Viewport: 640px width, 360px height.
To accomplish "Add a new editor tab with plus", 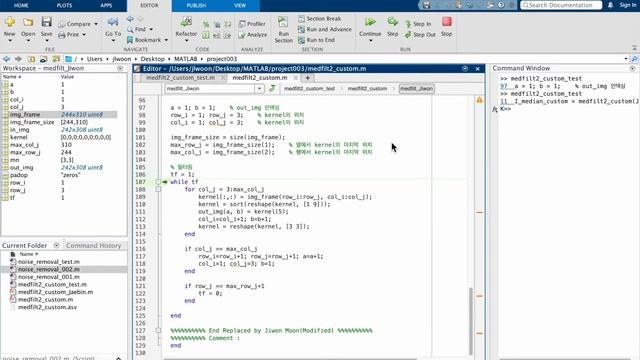I will tap(308, 78).
